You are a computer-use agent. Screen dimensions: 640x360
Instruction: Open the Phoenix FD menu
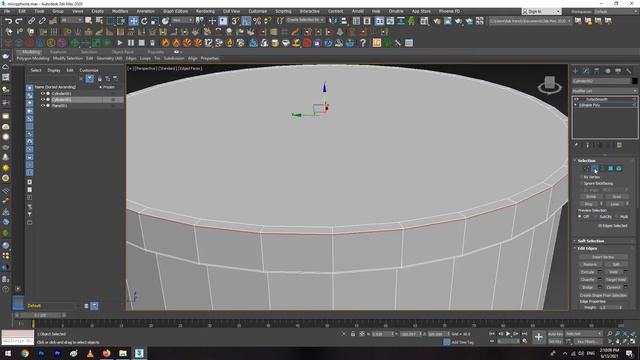pyautogui.click(x=449, y=11)
